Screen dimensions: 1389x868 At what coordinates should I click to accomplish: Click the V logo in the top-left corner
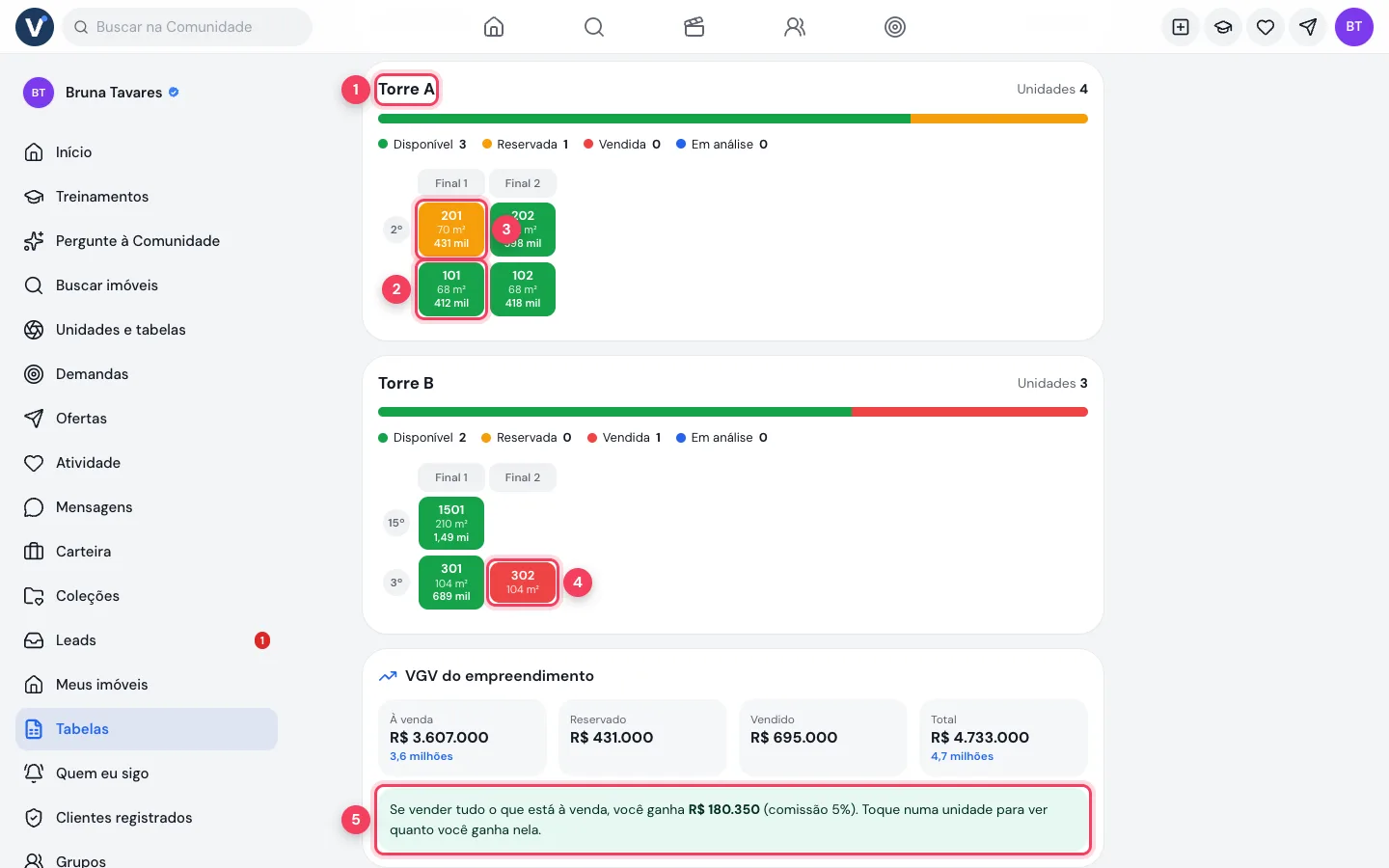point(35,27)
